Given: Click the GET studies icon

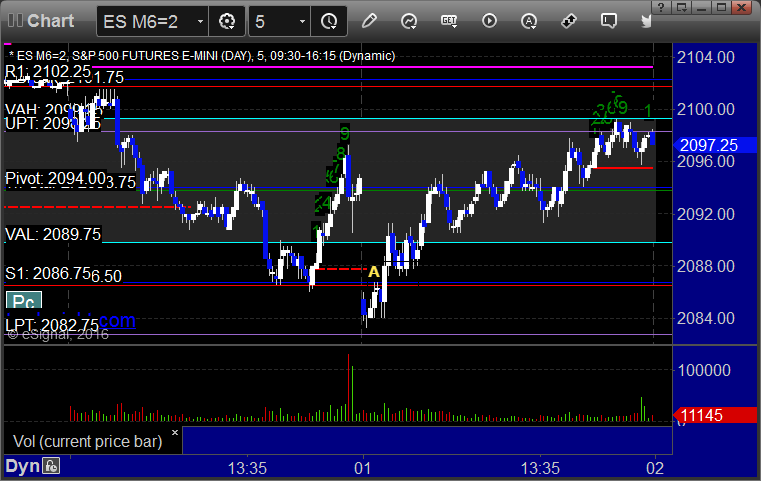Looking at the screenshot, I should 449,21.
